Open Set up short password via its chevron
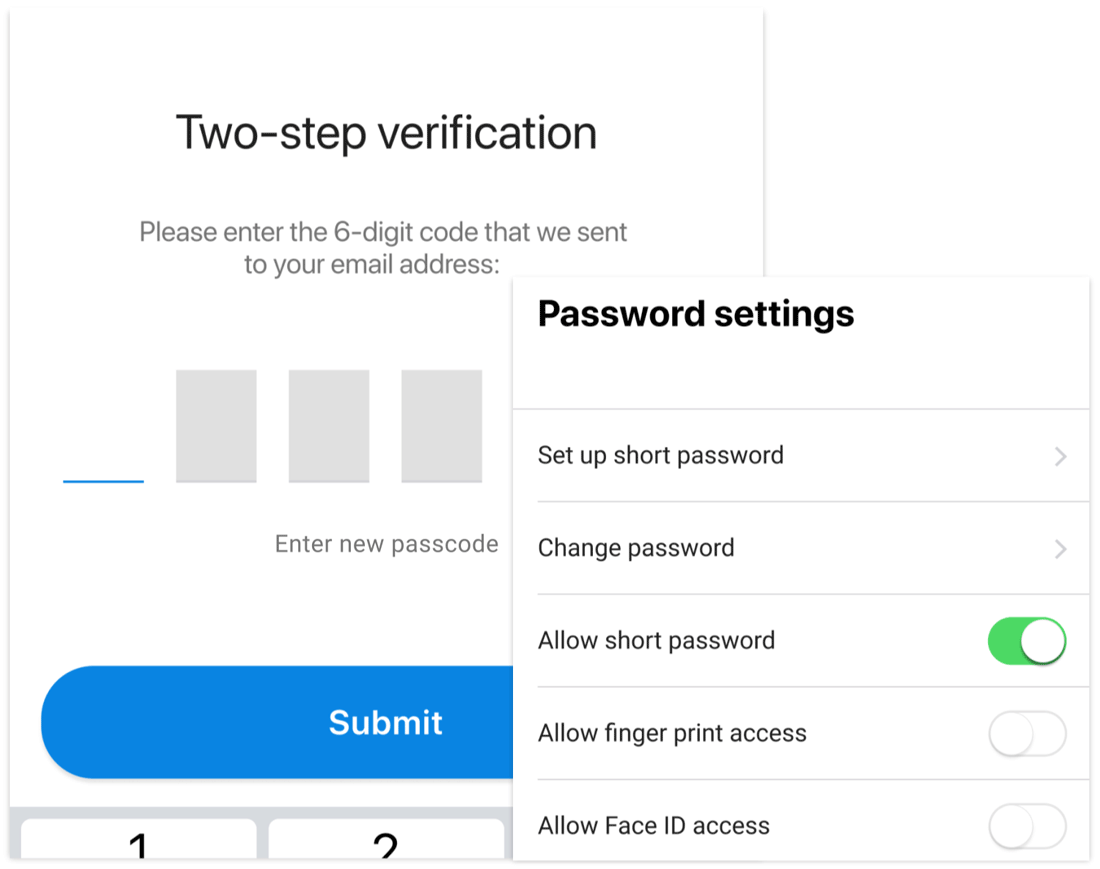 (1060, 456)
